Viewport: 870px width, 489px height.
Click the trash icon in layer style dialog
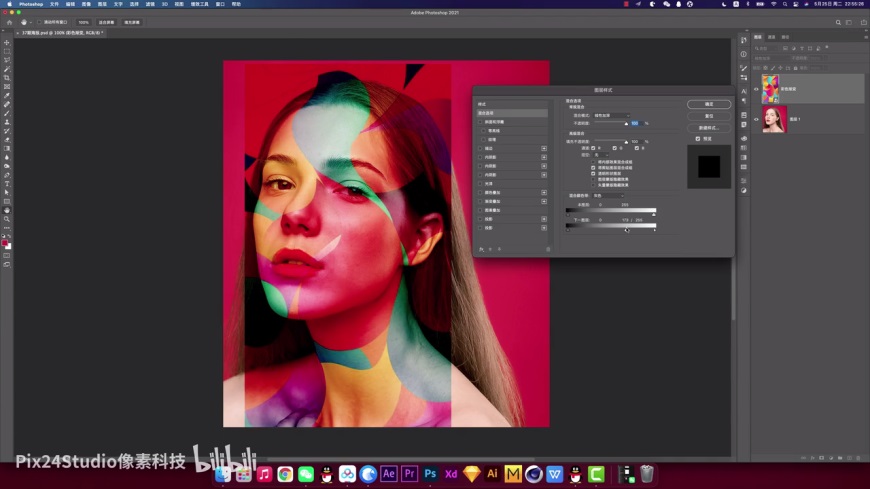pos(548,249)
